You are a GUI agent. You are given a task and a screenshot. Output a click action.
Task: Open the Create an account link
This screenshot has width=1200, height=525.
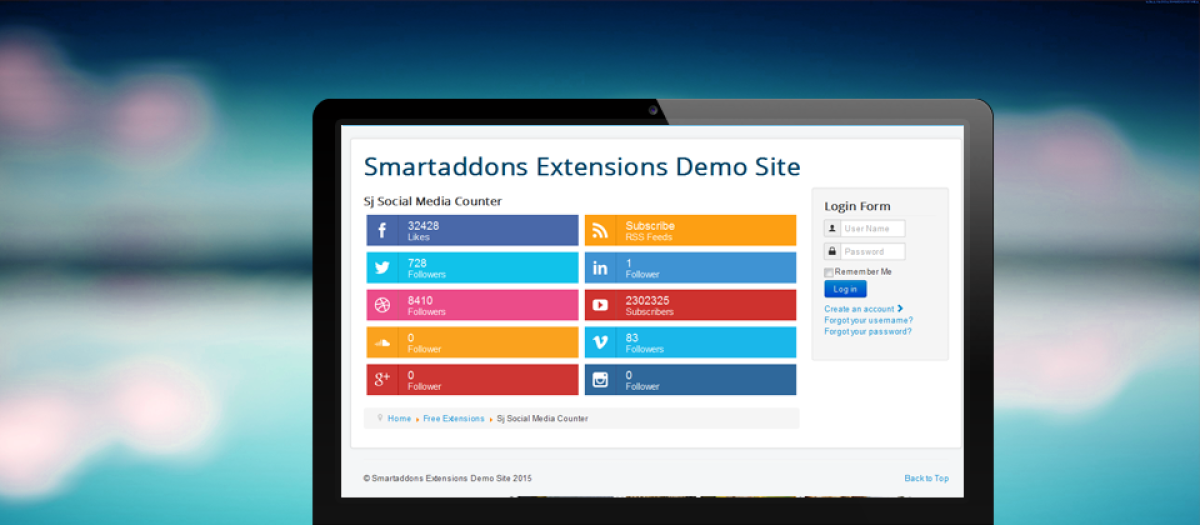pos(859,309)
